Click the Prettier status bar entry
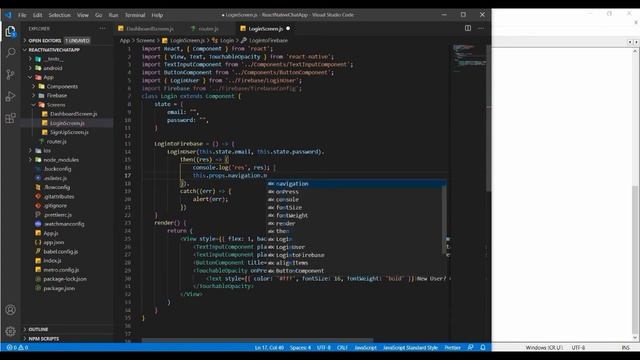Image resolution: width=640 pixels, height=360 pixels. pyautogui.click(x=452, y=348)
